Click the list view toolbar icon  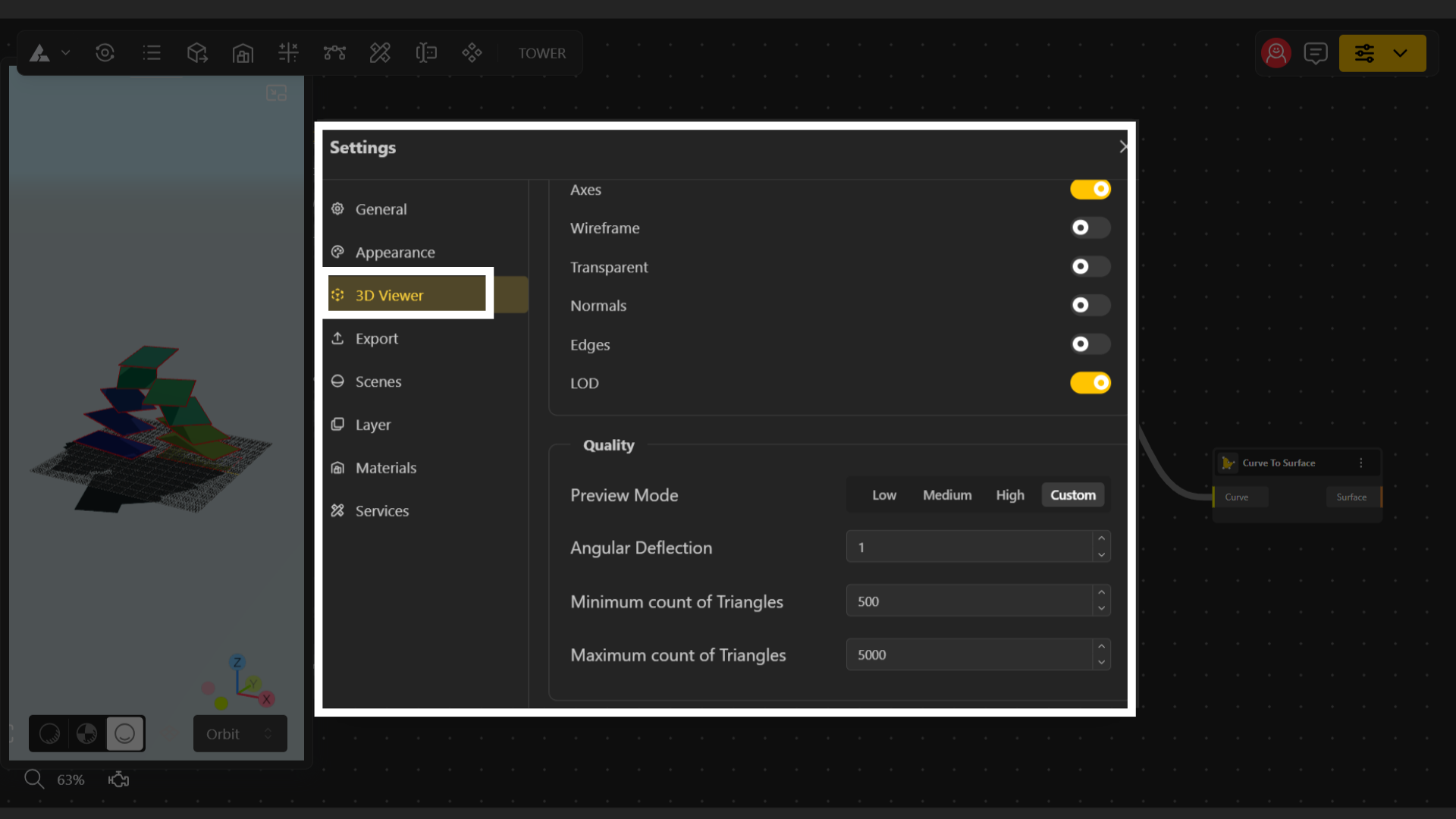click(x=152, y=53)
